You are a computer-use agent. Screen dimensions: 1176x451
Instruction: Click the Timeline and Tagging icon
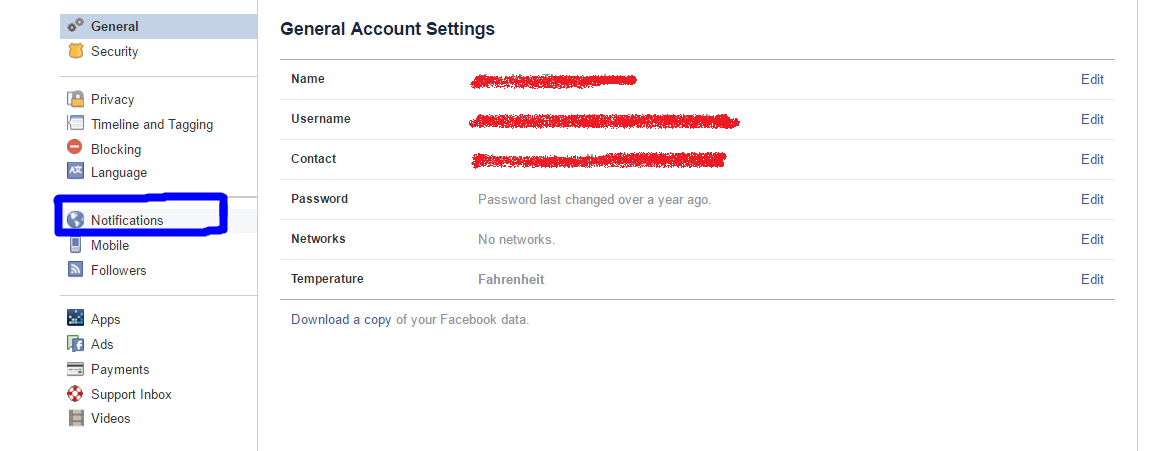(x=75, y=124)
